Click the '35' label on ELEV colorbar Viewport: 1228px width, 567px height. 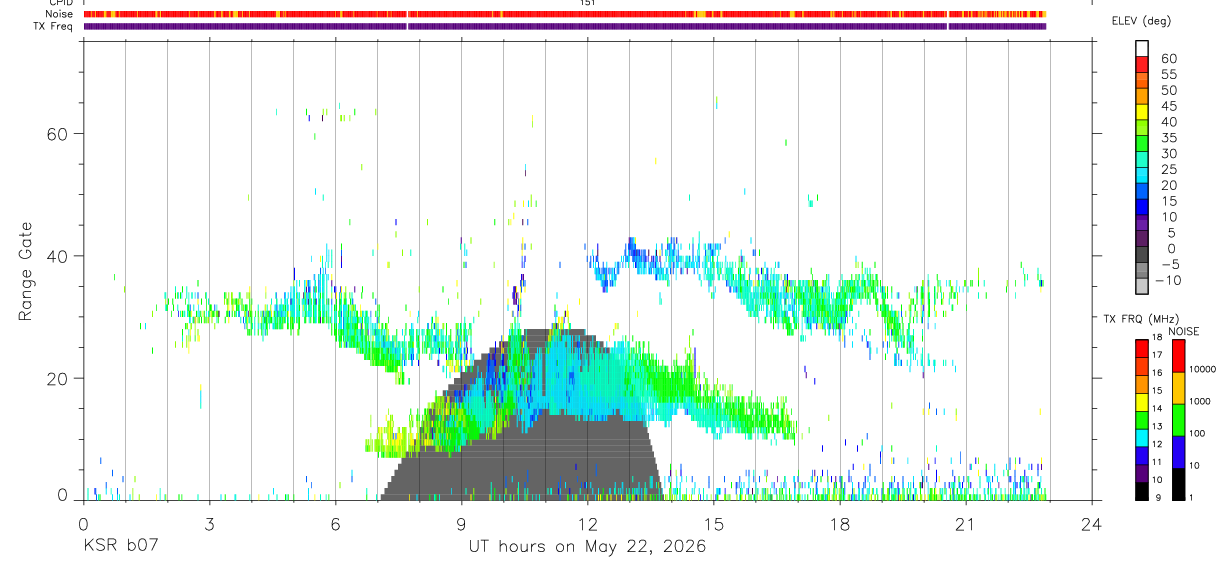pos(1167,138)
